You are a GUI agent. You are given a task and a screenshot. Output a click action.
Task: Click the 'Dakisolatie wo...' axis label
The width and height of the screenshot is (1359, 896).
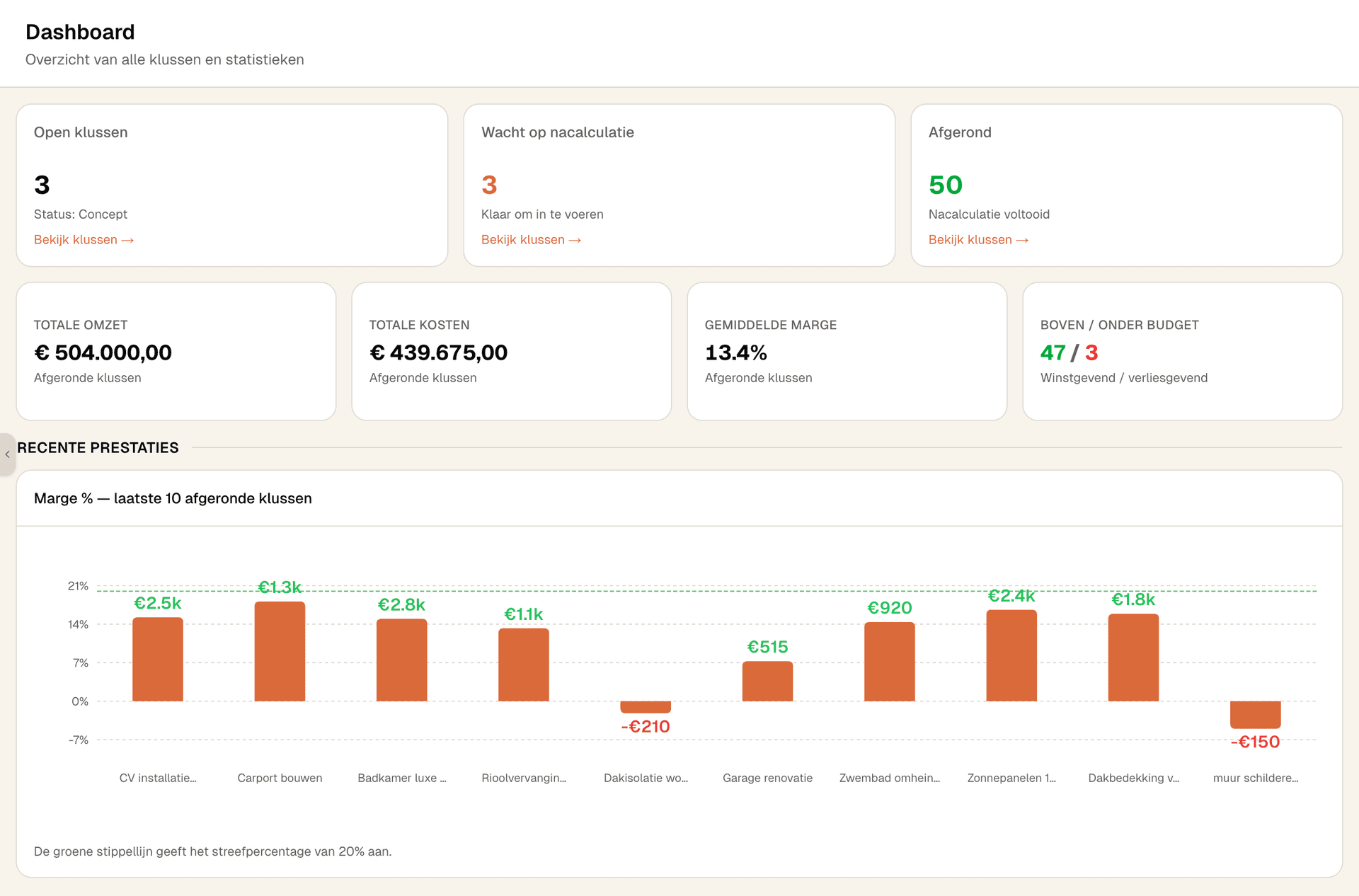pyautogui.click(x=646, y=778)
